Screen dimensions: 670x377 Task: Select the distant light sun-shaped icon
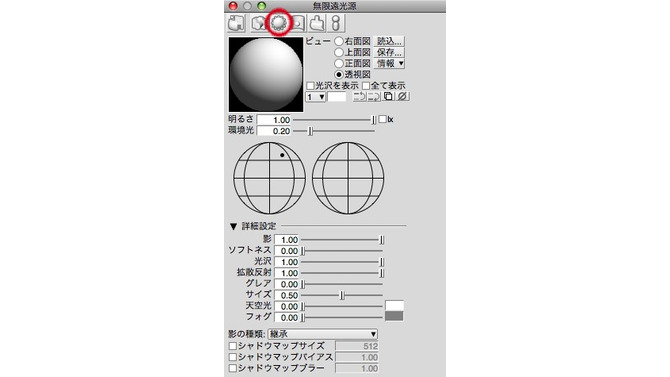coord(279,23)
